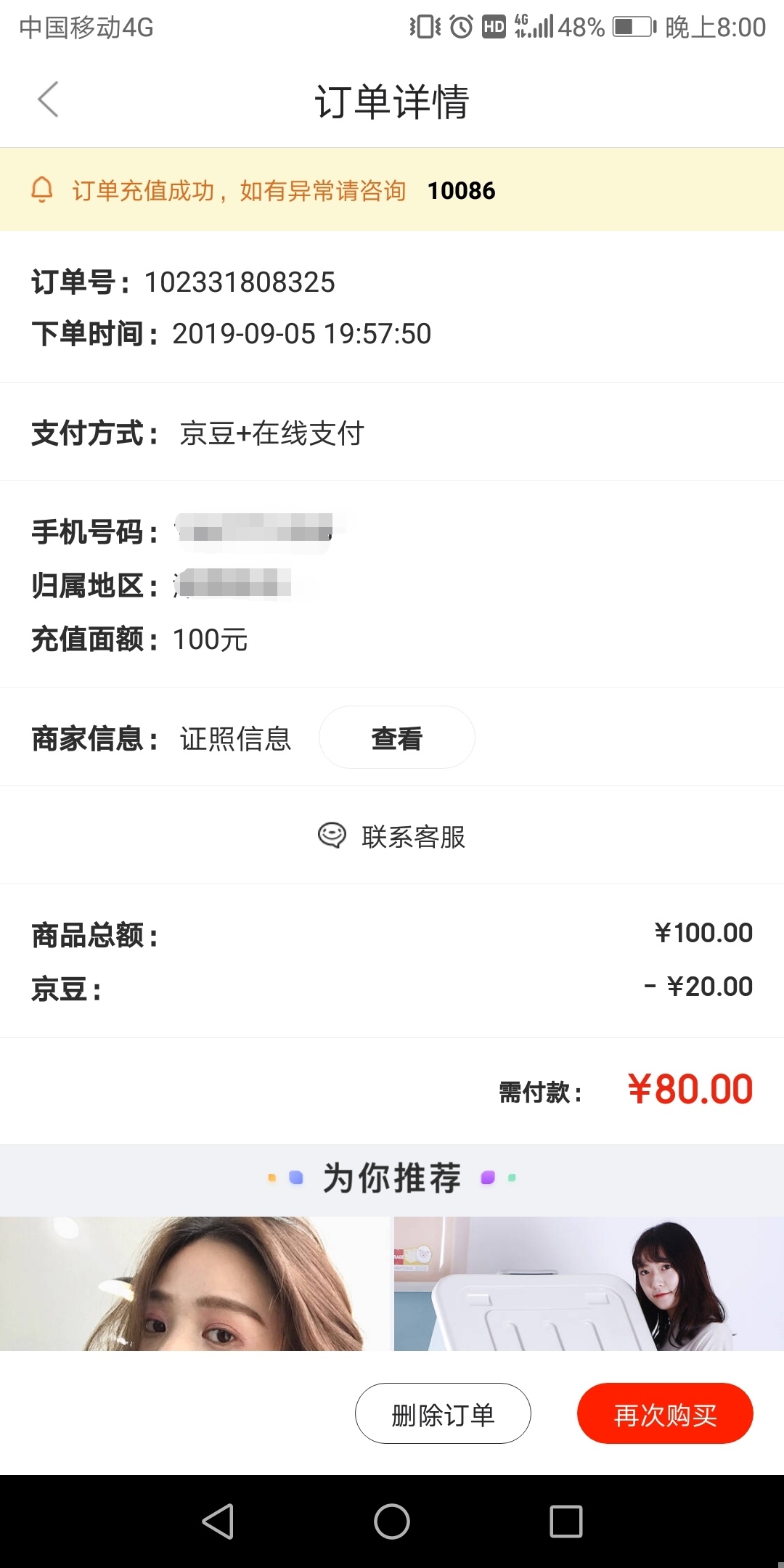The height and width of the screenshot is (1568, 784).
Task: Tap the alarm clock status icon
Action: 461,27
